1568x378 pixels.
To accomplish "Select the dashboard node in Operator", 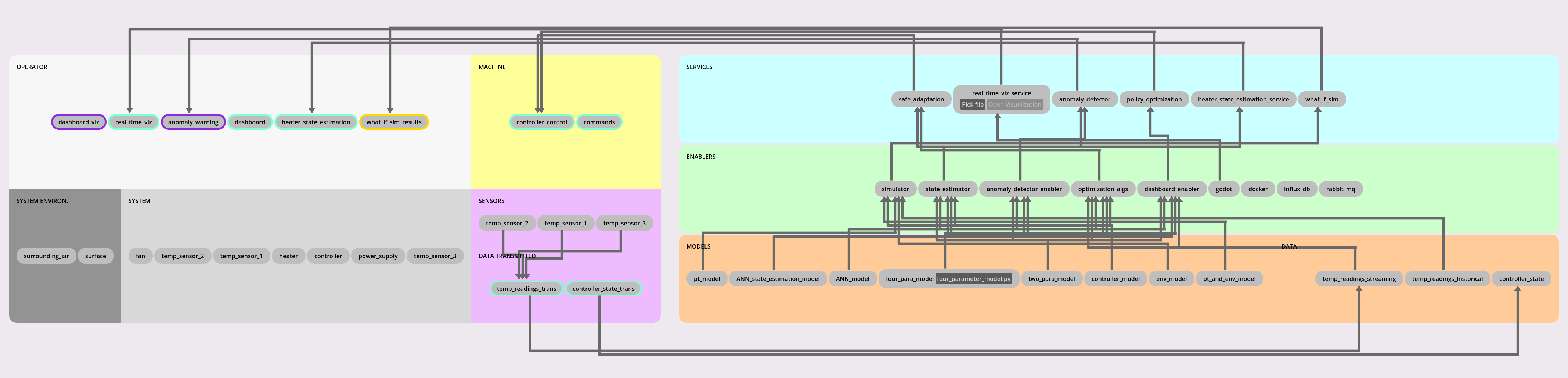I will (249, 122).
